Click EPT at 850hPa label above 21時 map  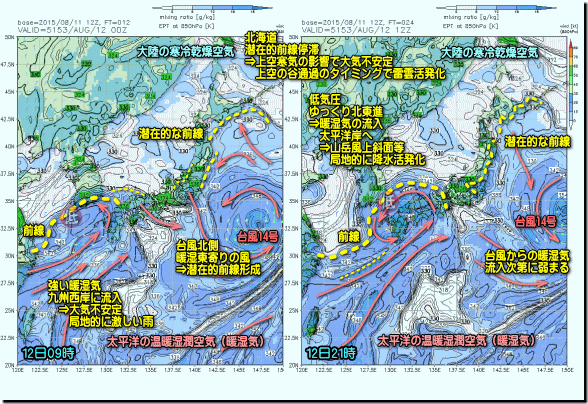click(x=471, y=26)
